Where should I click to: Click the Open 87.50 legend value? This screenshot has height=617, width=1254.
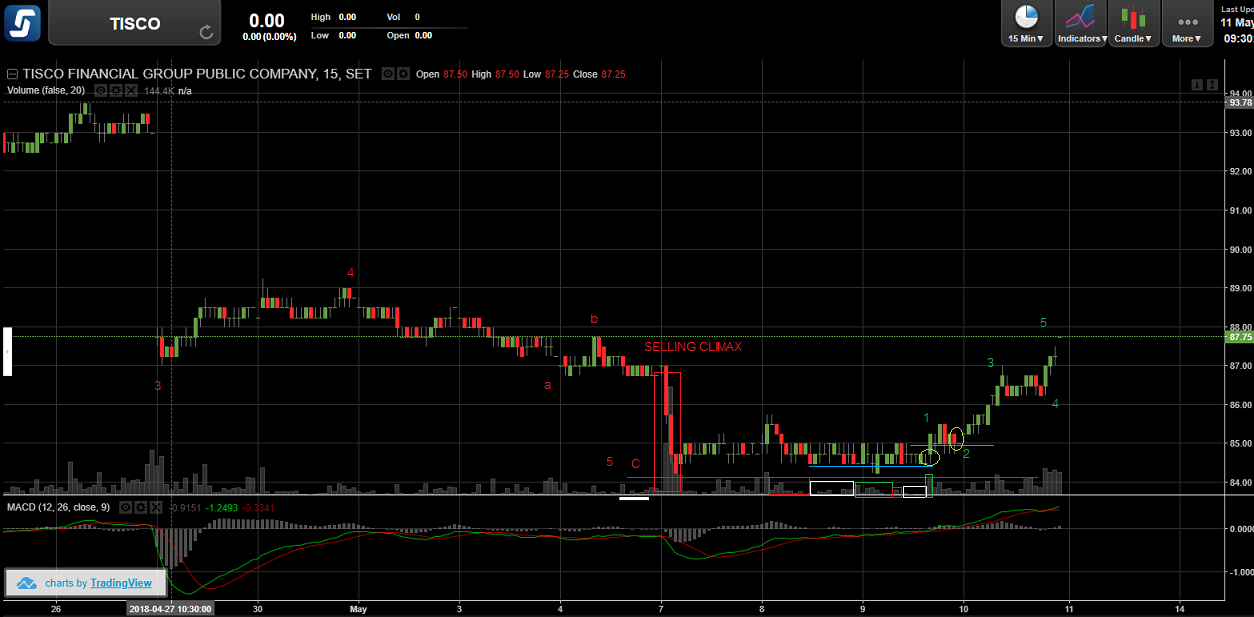[x=441, y=74]
